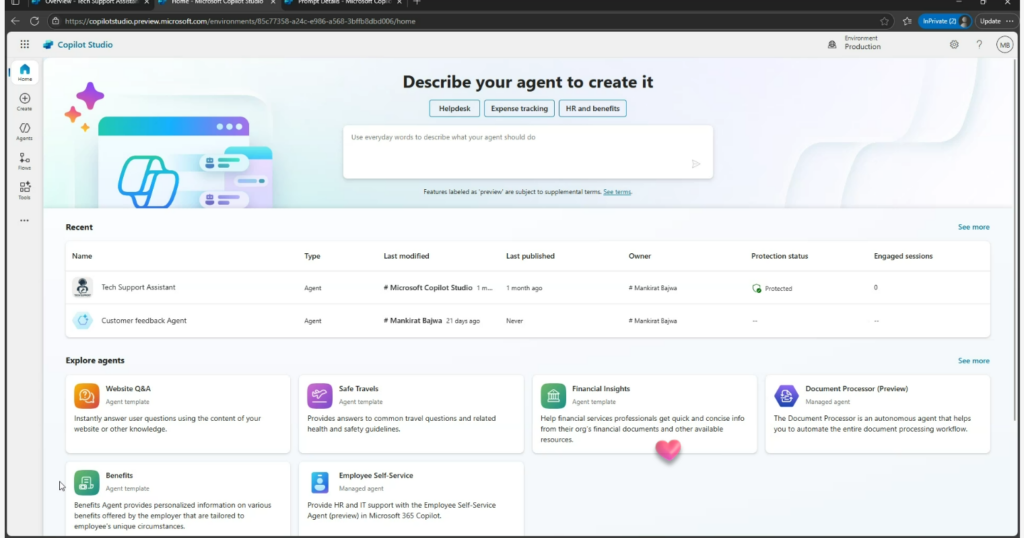Open Agents in the sidebar

point(24,131)
